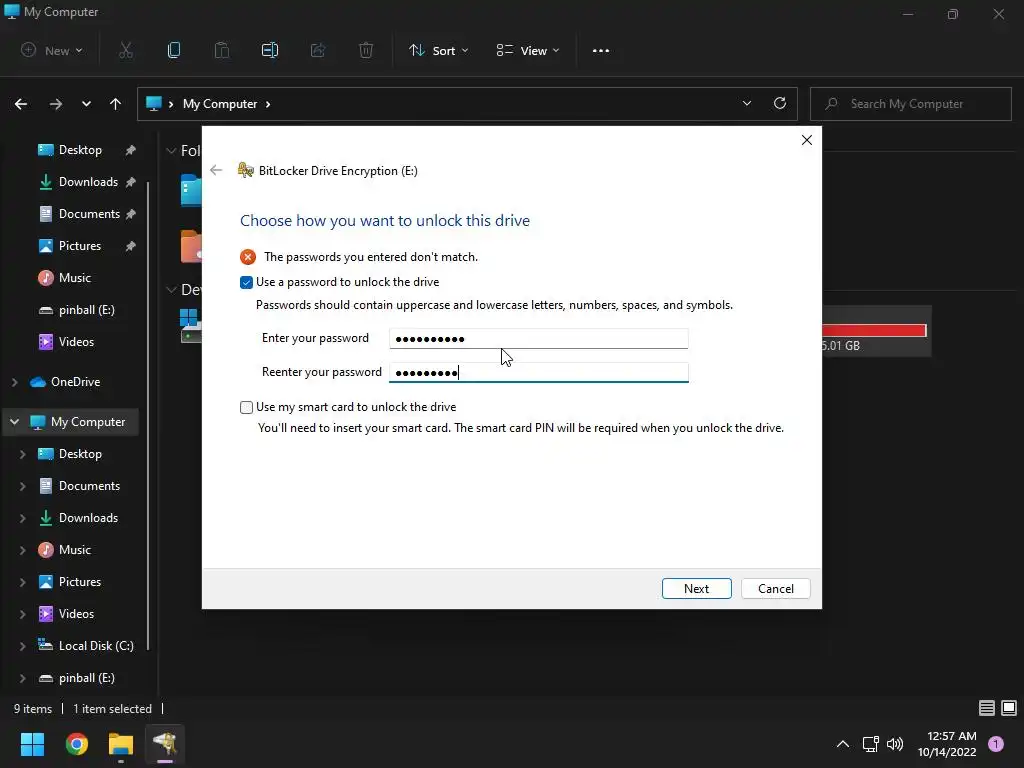Open File Explorer from the taskbar

[x=121, y=744]
